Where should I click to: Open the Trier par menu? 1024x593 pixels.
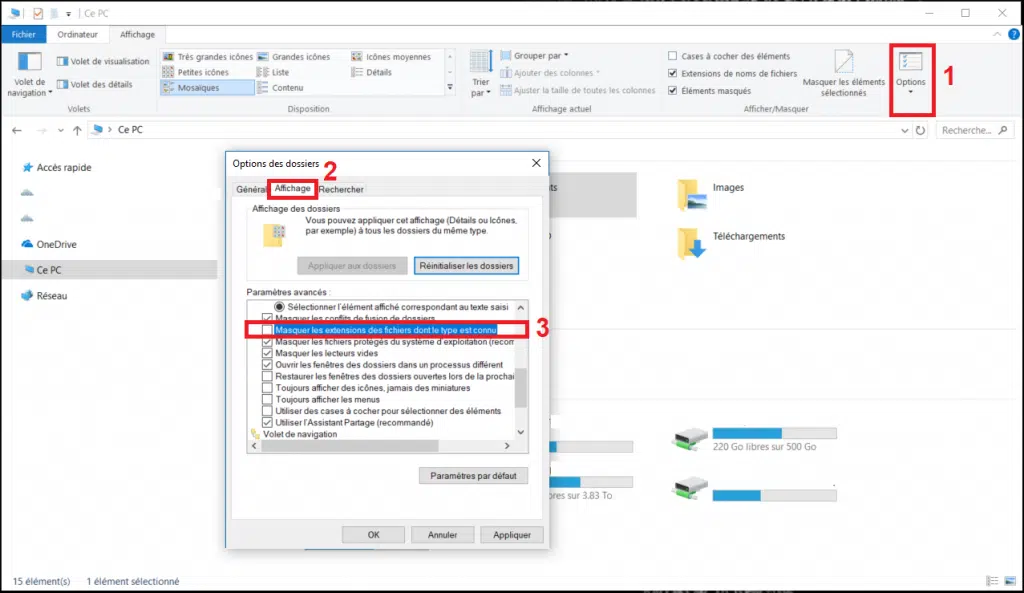pyautogui.click(x=481, y=73)
